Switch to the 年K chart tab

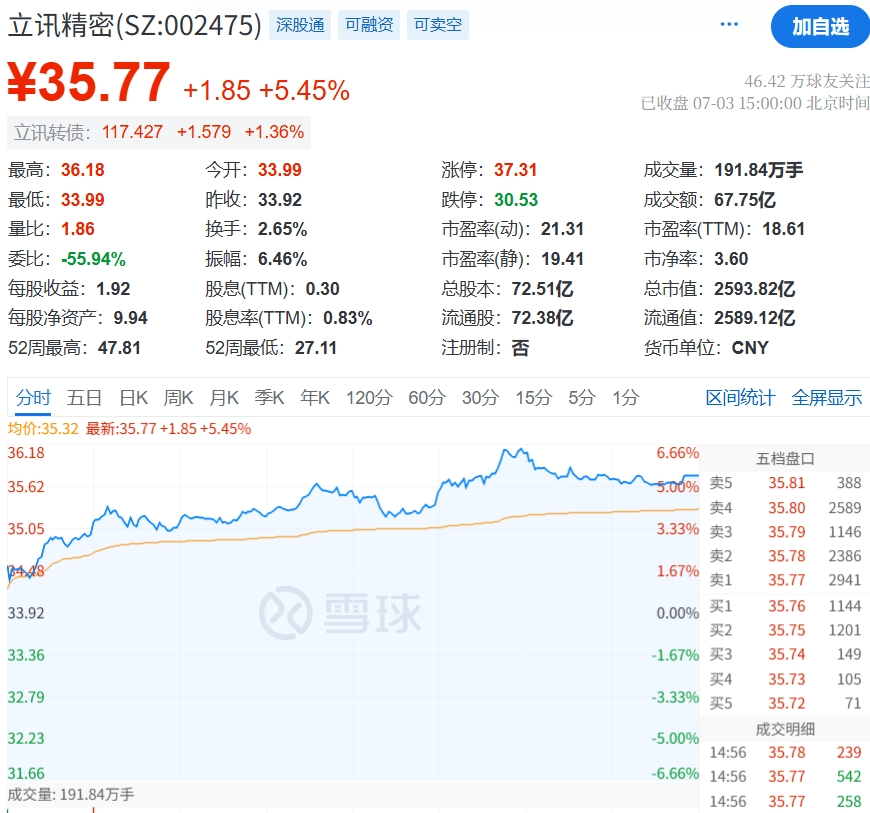pos(315,398)
